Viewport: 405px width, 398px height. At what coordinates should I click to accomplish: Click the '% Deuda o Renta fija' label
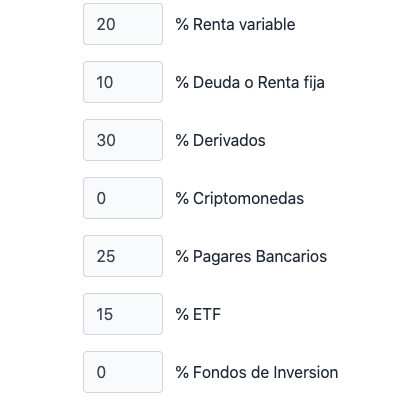pyautogui.click(x=250, y=83)
